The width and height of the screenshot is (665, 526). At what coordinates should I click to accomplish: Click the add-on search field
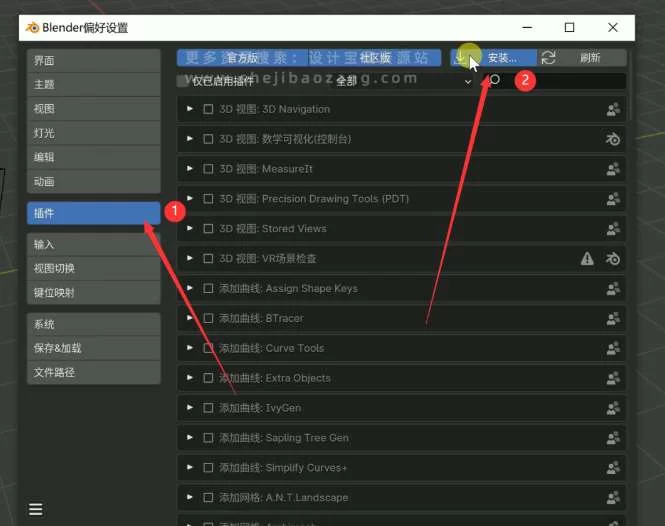(x=560, y=80)
